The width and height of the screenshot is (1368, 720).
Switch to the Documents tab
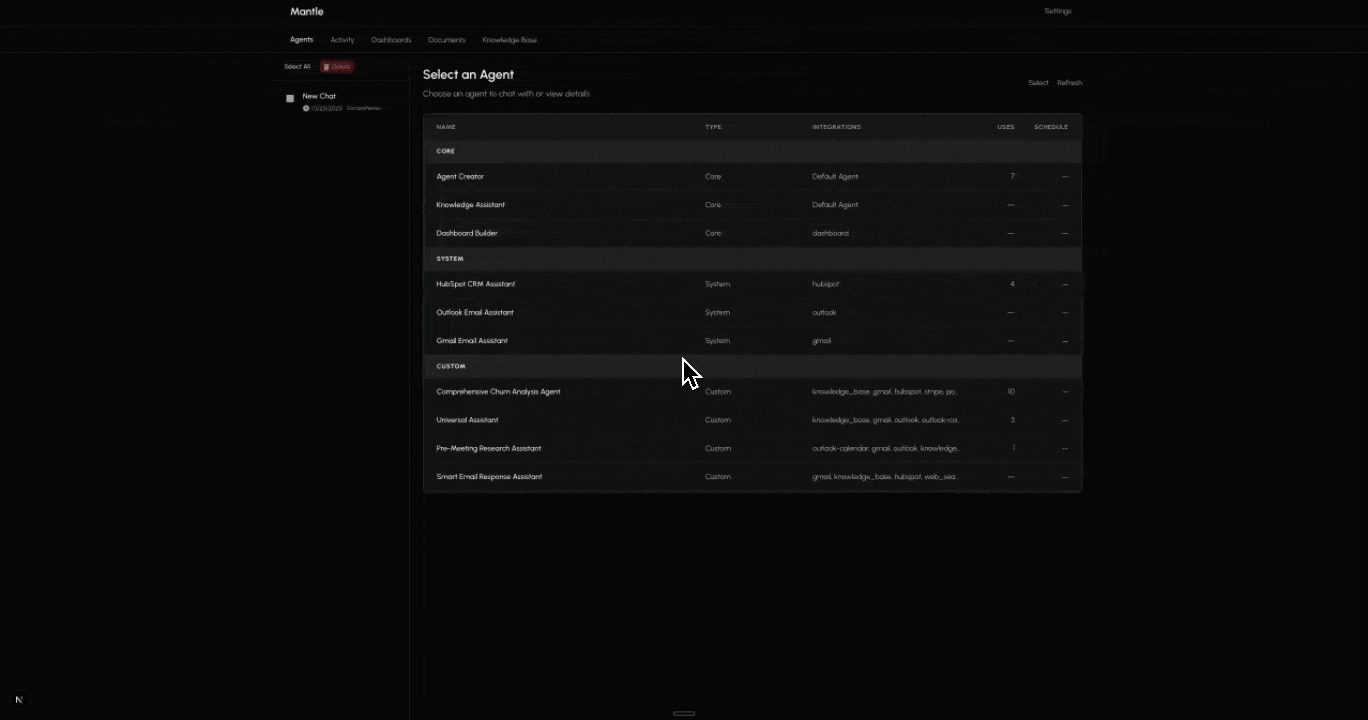pyautogui.click(x=446, y=40)
